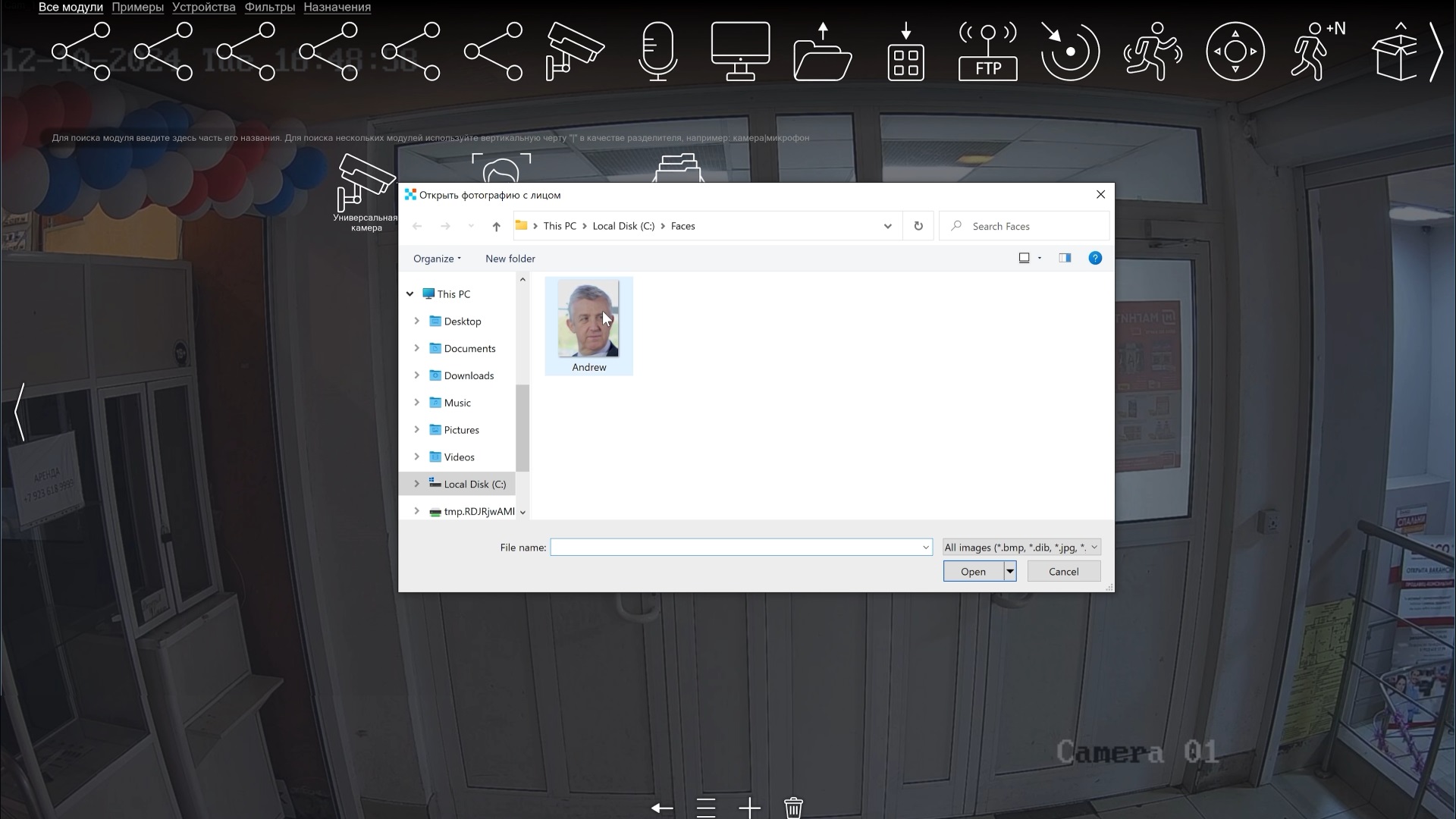Select the Универсальная камера module
Screen dimensions: 1456x819
pyautogui.click(x=366, y=192)
